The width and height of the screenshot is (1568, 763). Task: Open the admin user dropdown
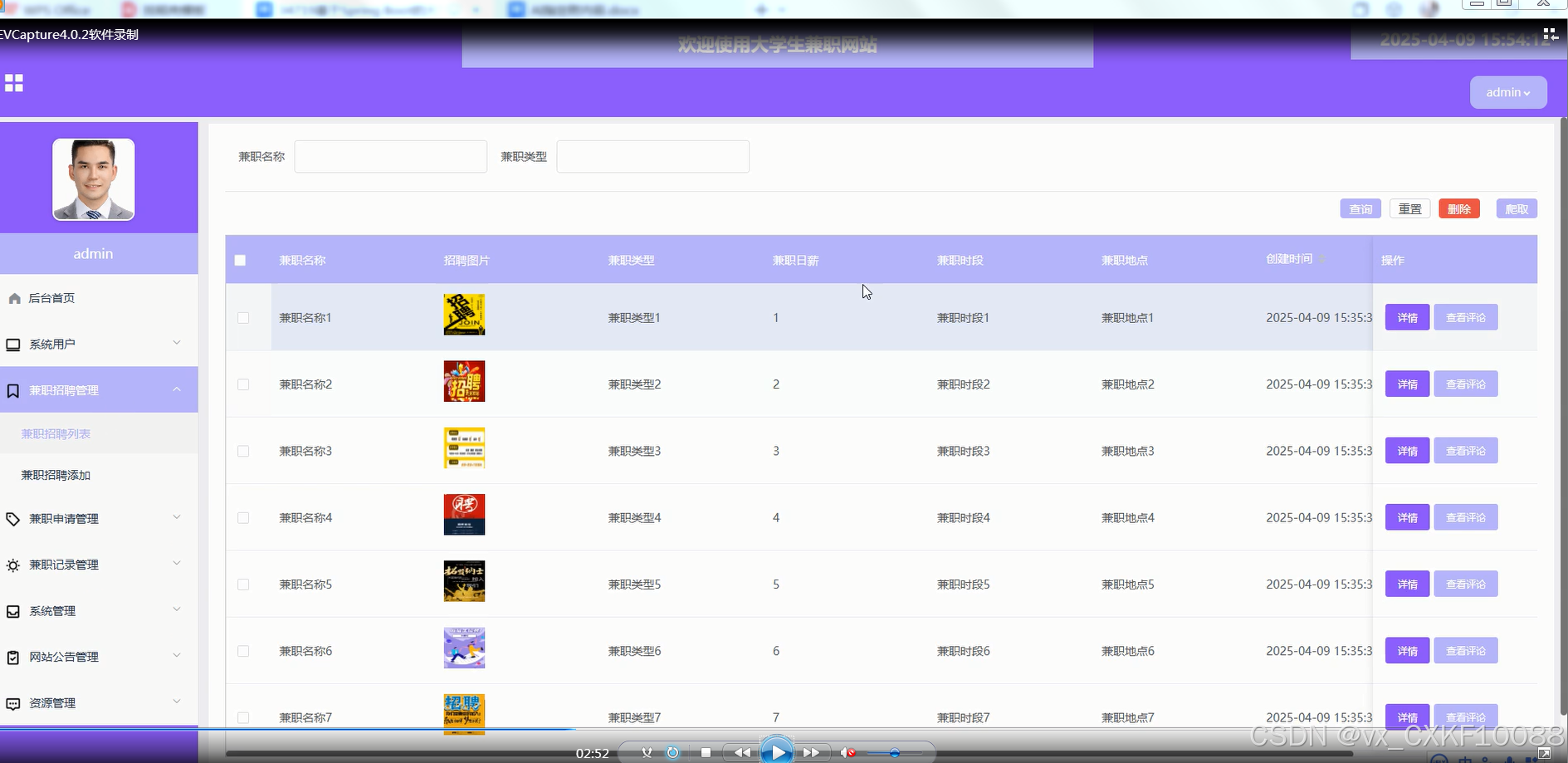click(x=1508, y=92)
